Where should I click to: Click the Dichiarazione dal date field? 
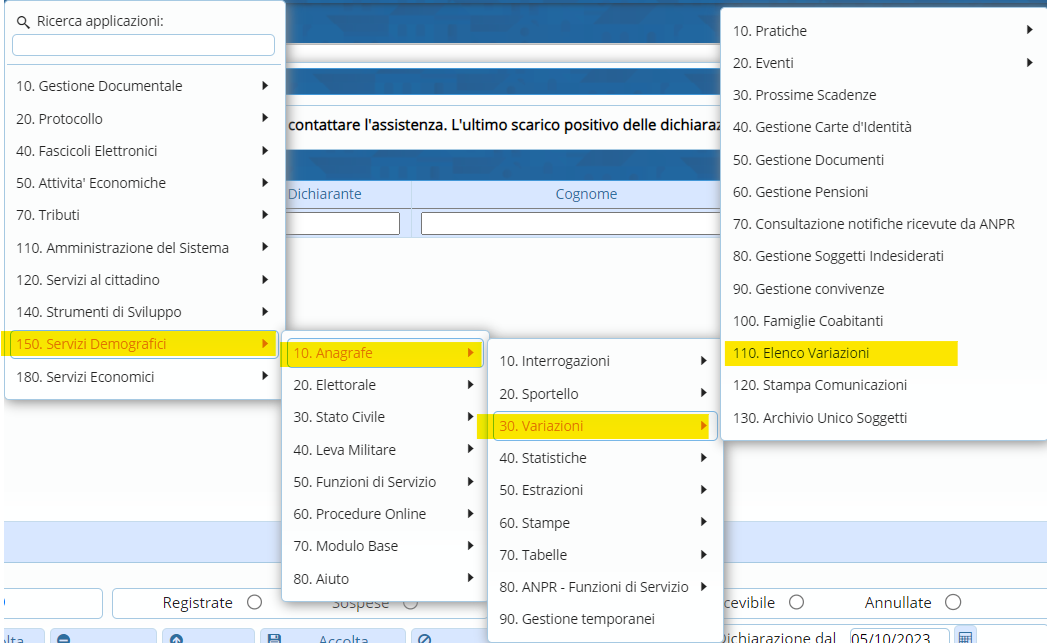pos(898,637)
